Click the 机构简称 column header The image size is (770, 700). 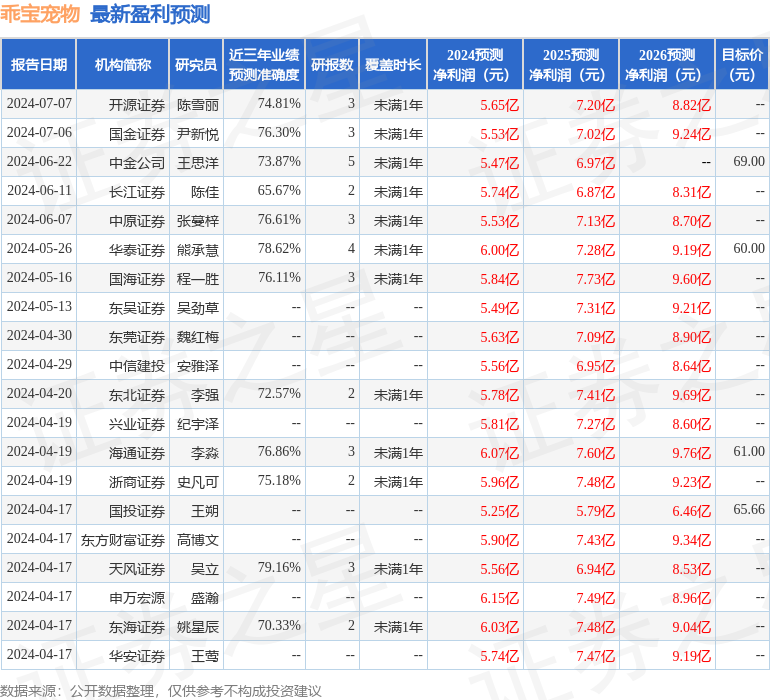123,64
